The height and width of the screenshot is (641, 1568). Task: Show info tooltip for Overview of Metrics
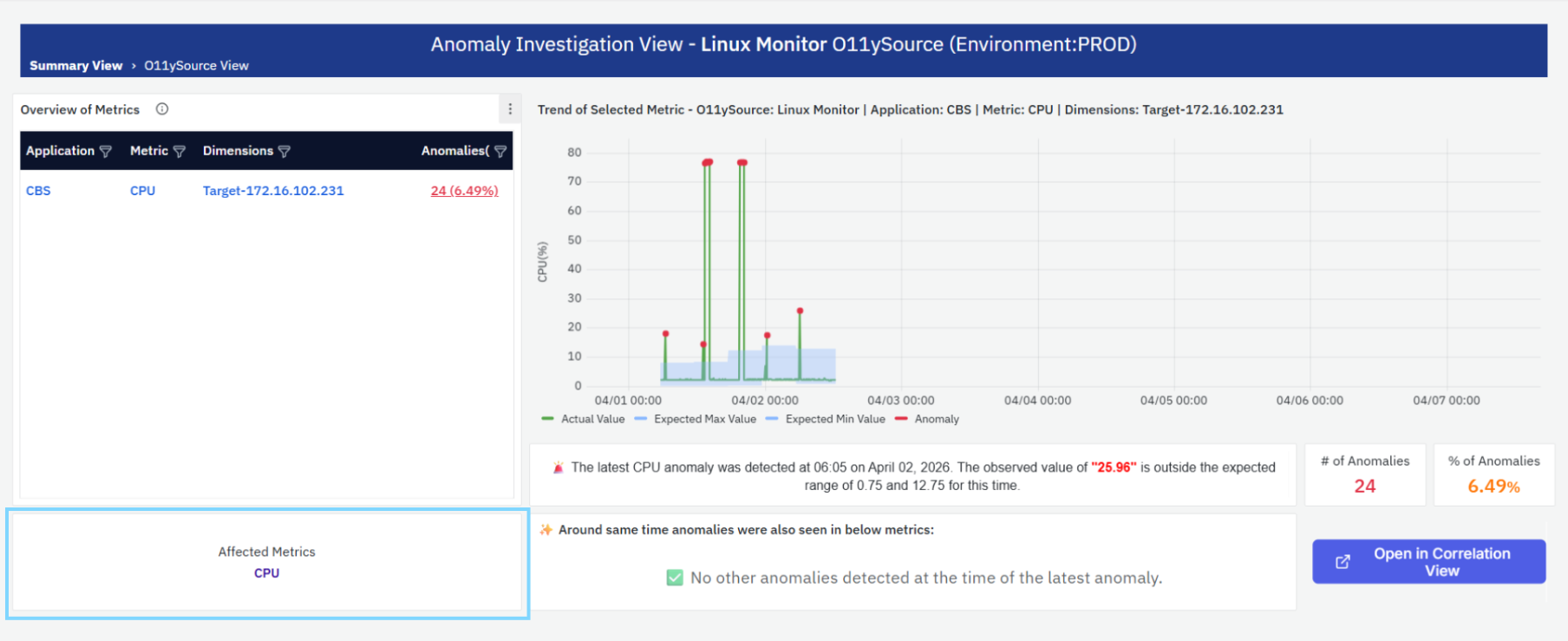point(162,109)
